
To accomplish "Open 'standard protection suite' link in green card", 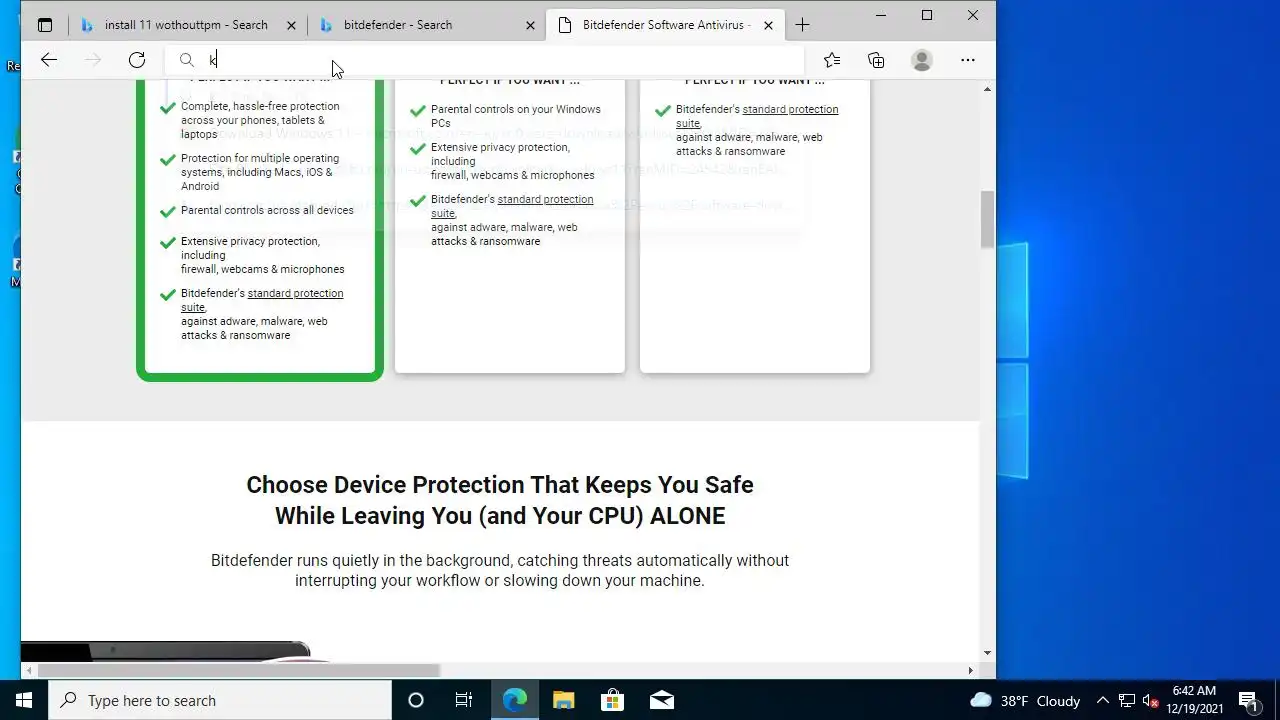I will click(x=262, y=300).
